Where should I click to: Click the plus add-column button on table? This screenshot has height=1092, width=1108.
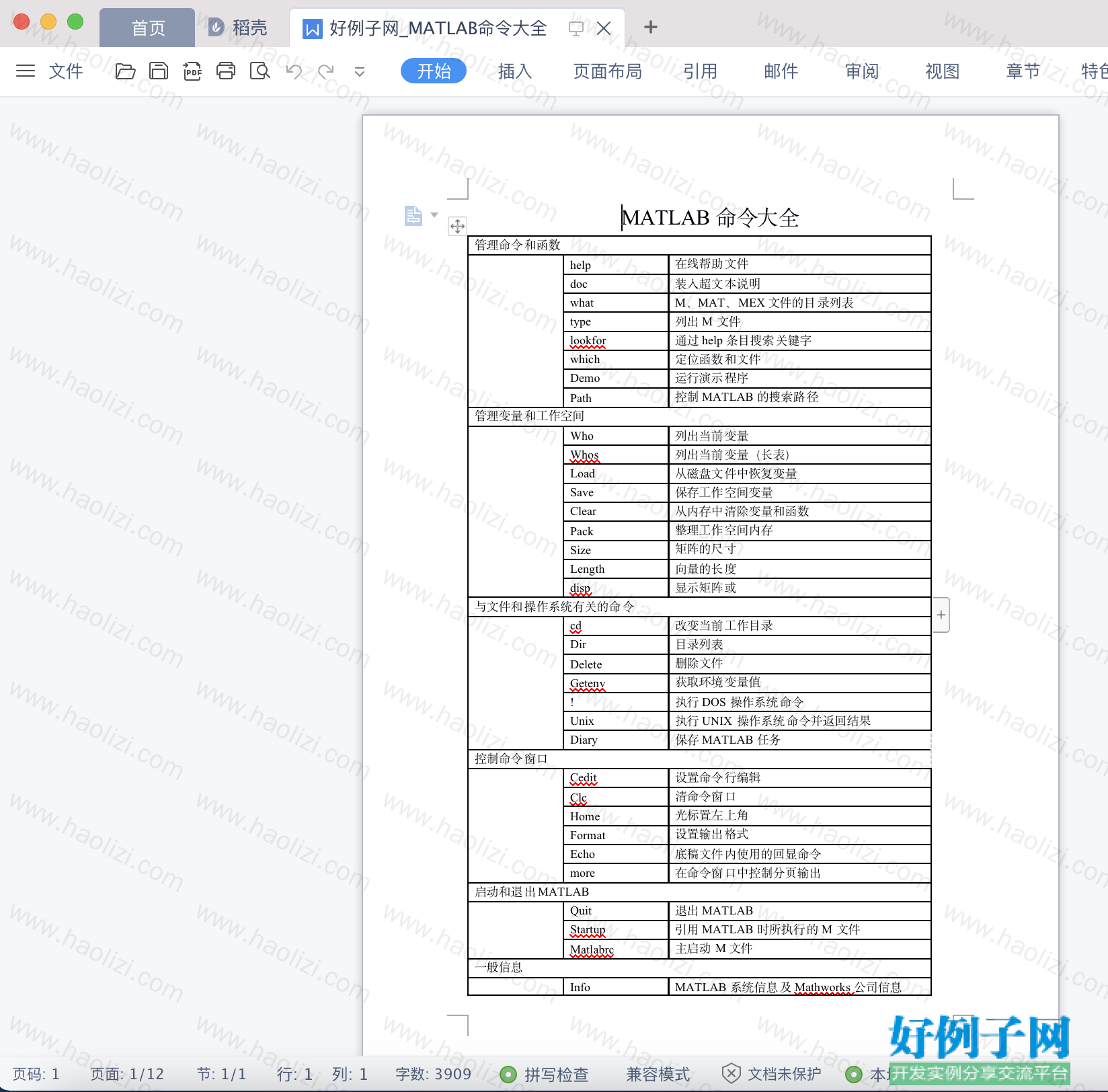(x=941, y=615)
